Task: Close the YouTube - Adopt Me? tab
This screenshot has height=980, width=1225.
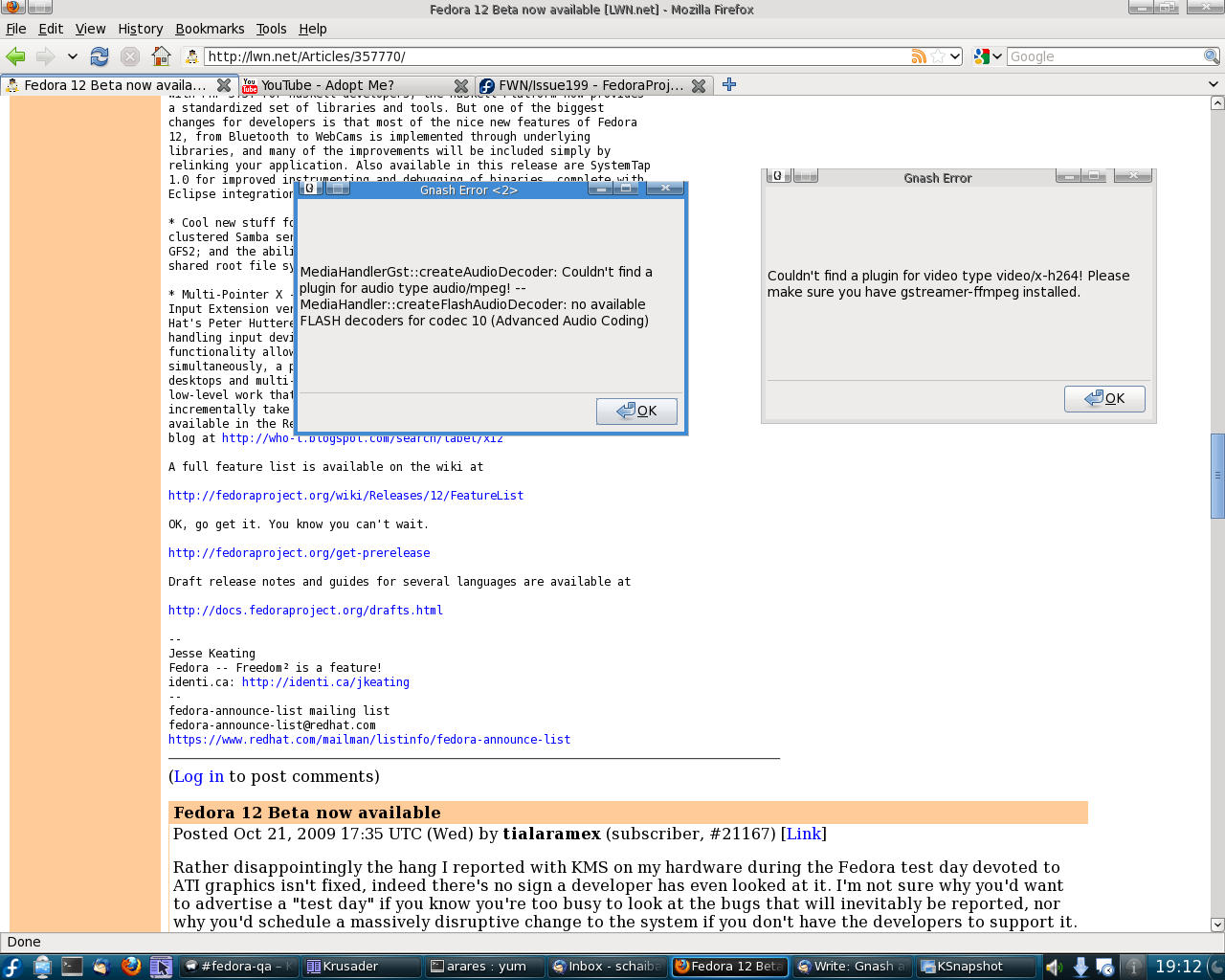Action: 461,85
